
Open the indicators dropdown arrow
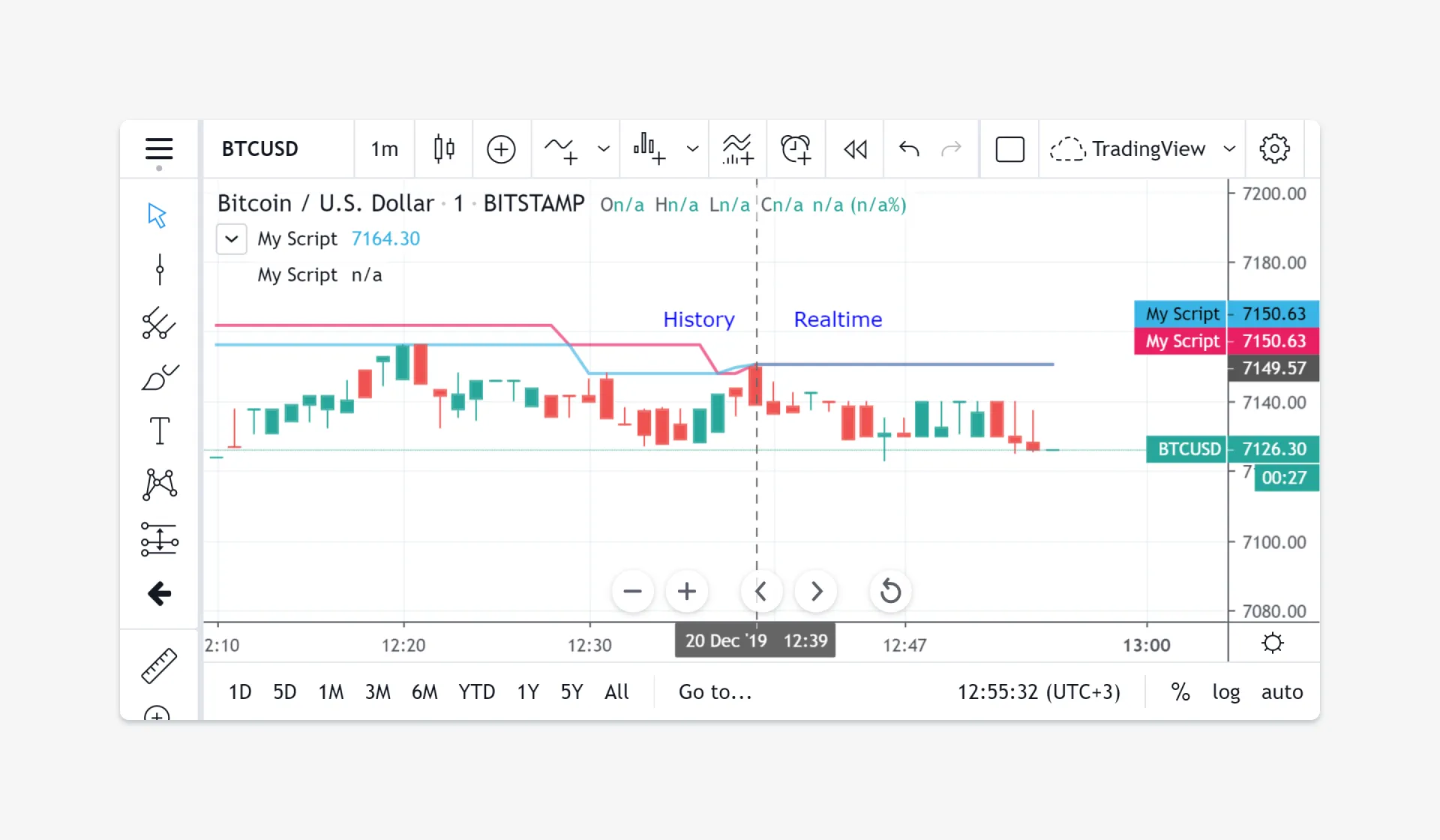(604, 148)
